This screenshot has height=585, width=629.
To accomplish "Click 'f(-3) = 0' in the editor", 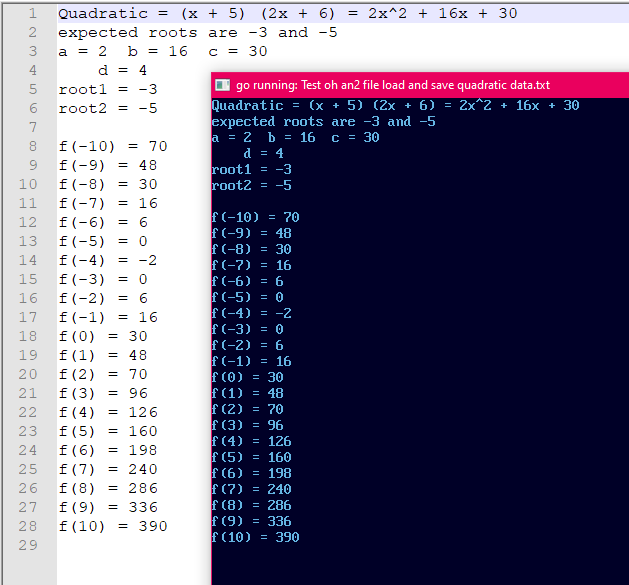I will (x=103, y=280).
